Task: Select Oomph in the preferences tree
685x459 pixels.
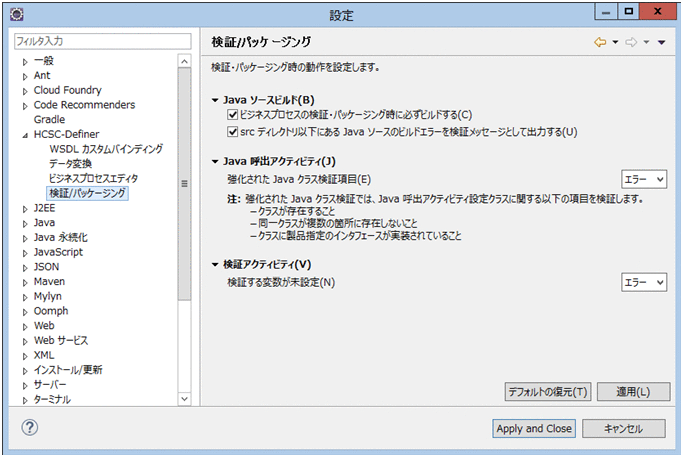Action: 51,311
